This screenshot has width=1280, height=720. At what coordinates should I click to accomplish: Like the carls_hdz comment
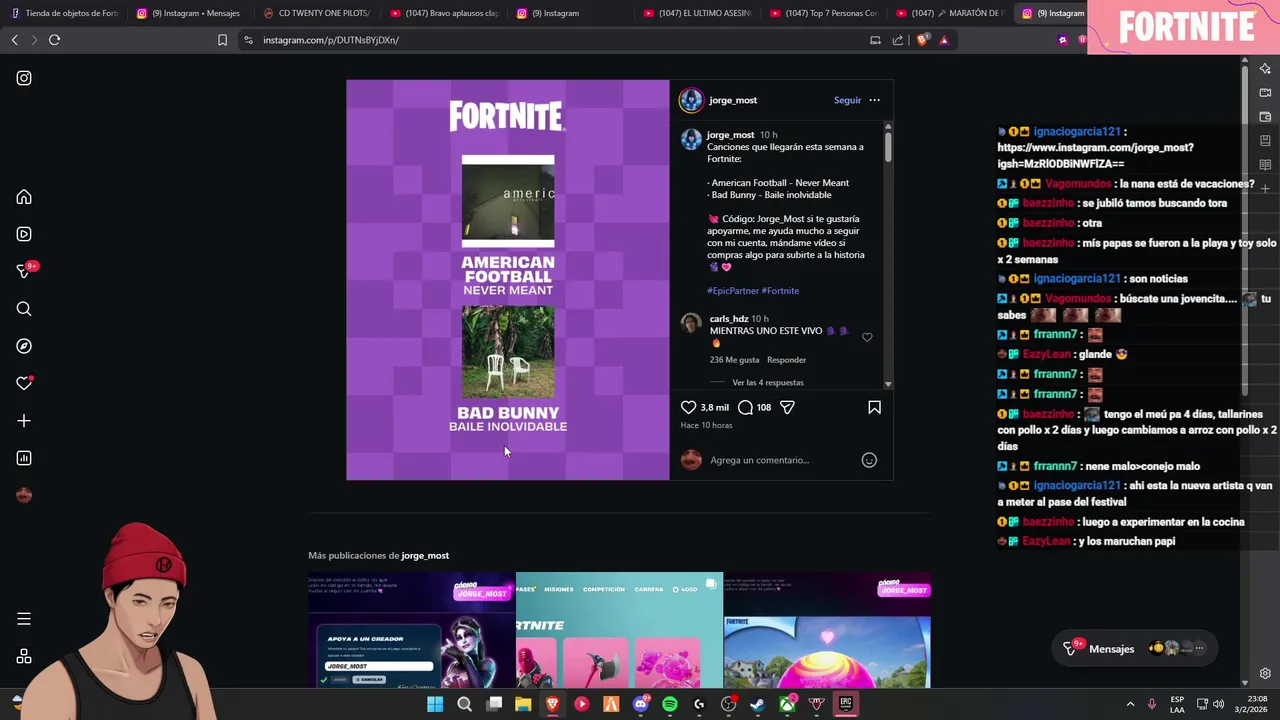click(867, 338)
